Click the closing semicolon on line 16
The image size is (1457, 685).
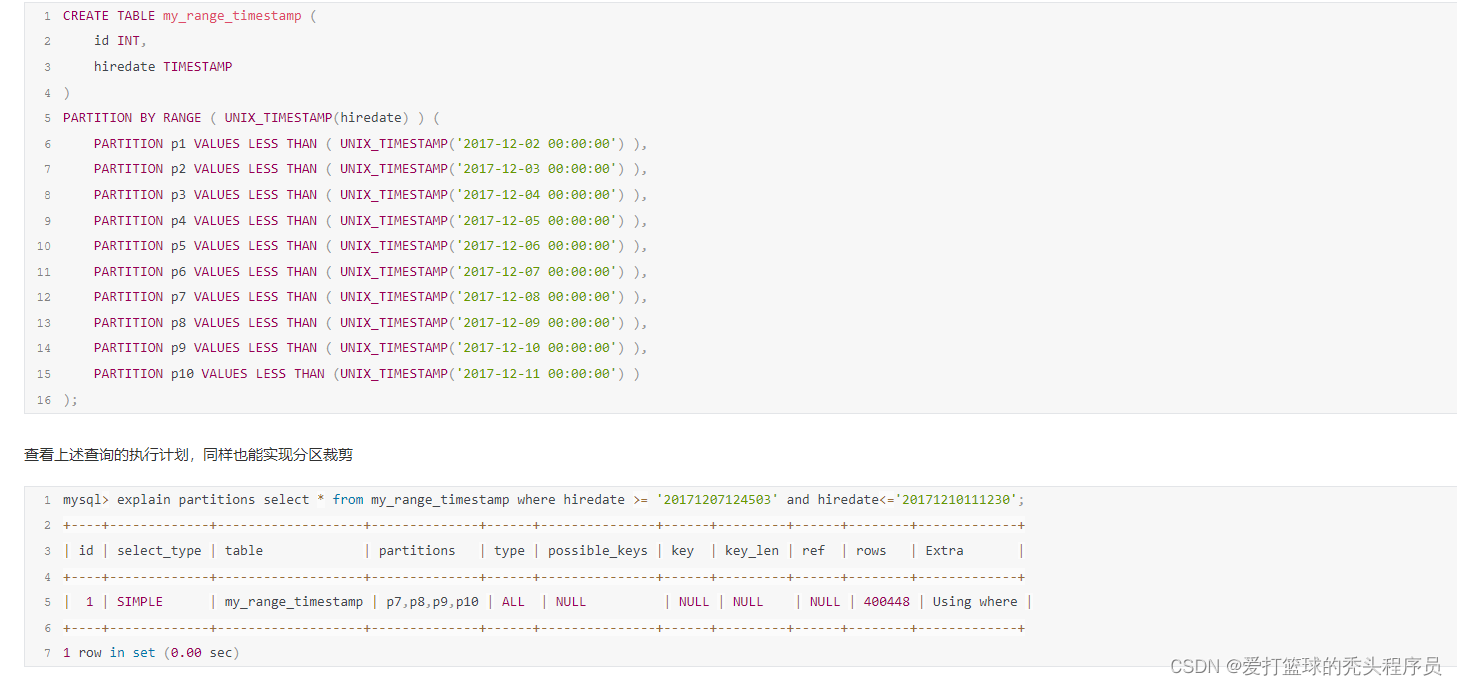(72, 399)
